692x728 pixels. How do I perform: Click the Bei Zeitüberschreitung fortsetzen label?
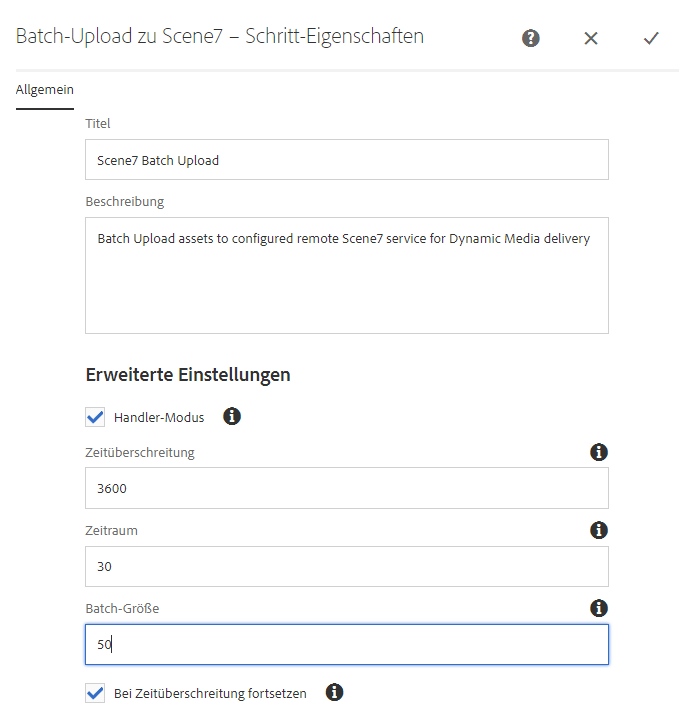(210, 693)
